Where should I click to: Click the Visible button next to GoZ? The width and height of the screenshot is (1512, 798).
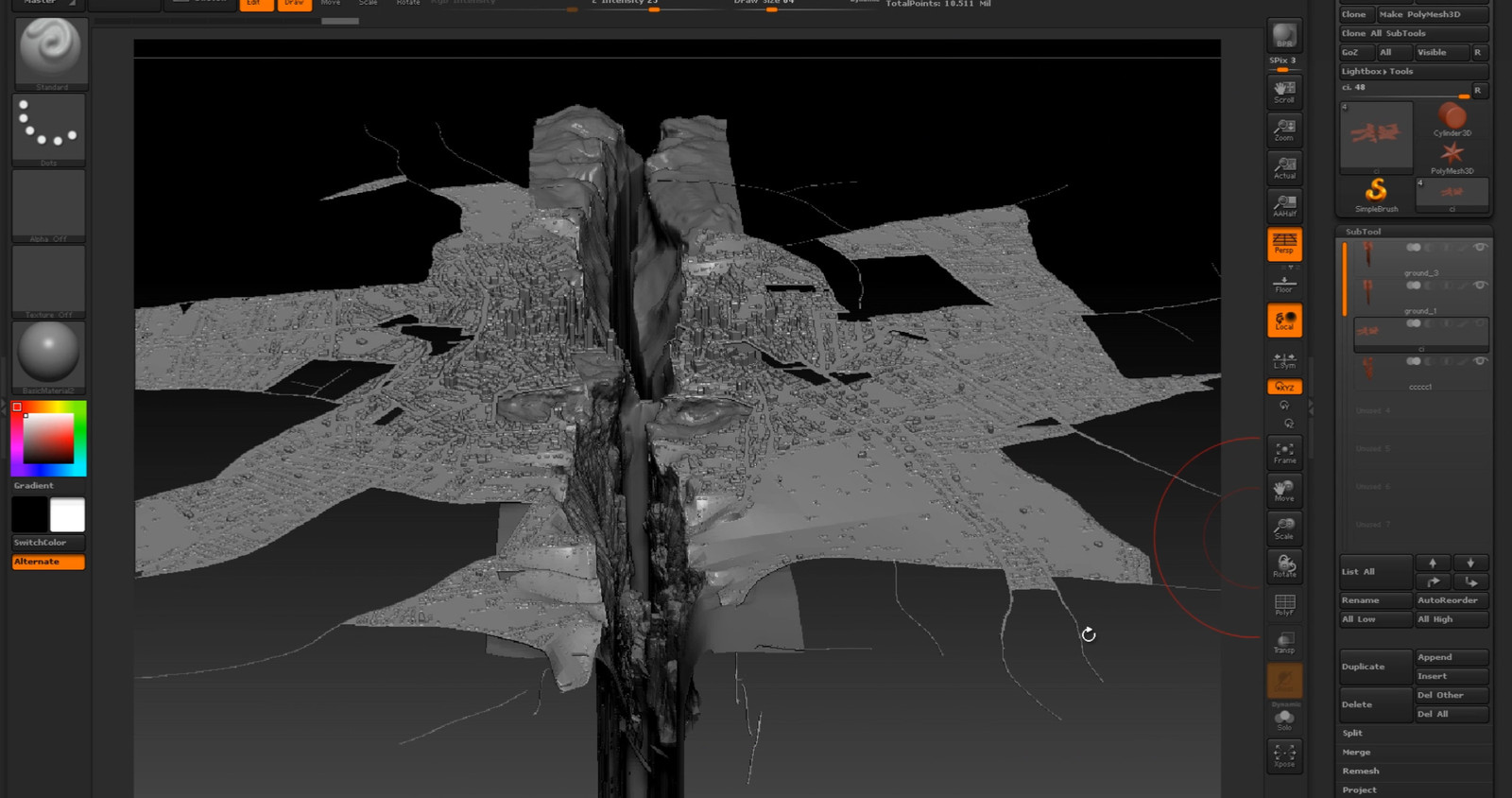(x=1440, y=52)
